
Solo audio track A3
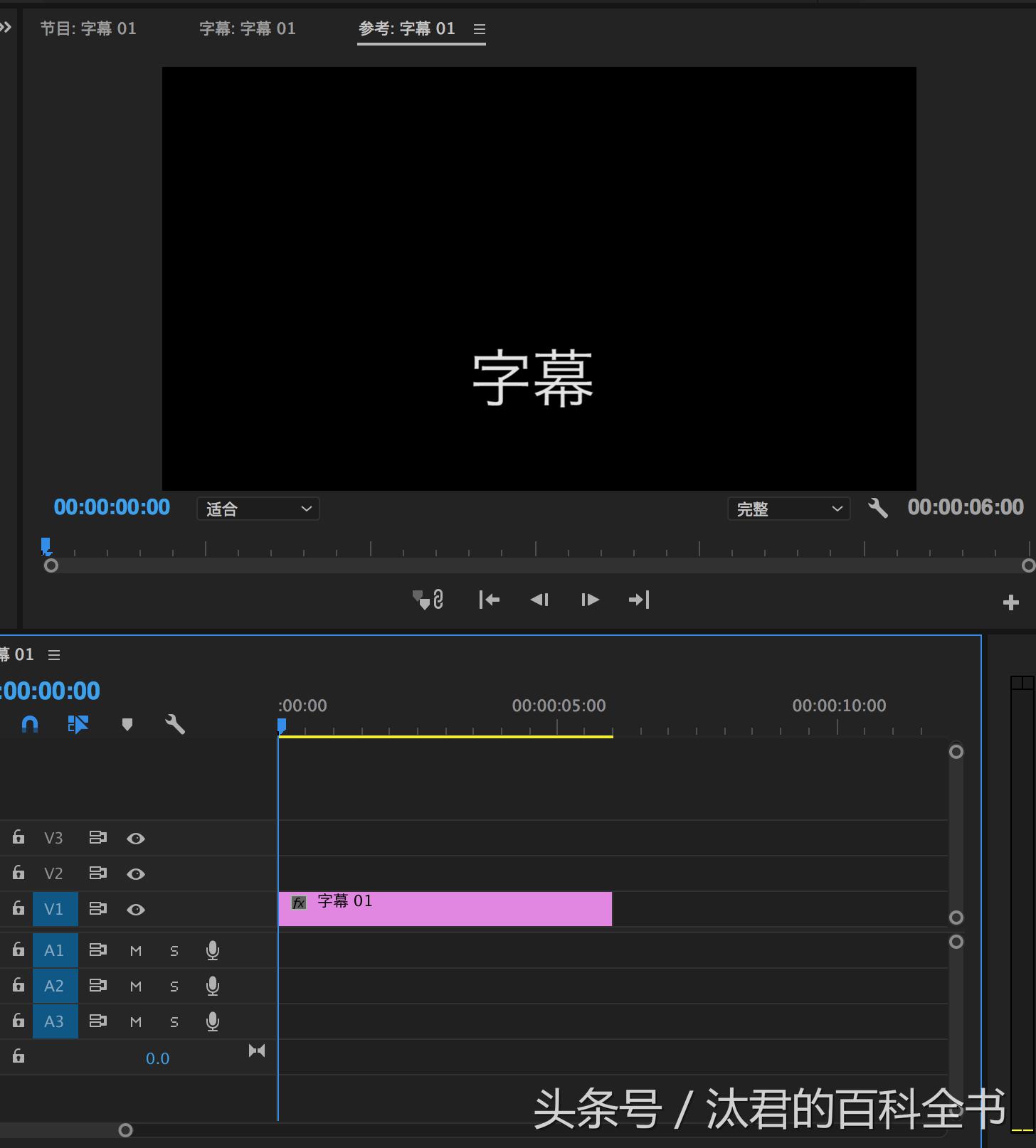click(x=174, y=1022)
